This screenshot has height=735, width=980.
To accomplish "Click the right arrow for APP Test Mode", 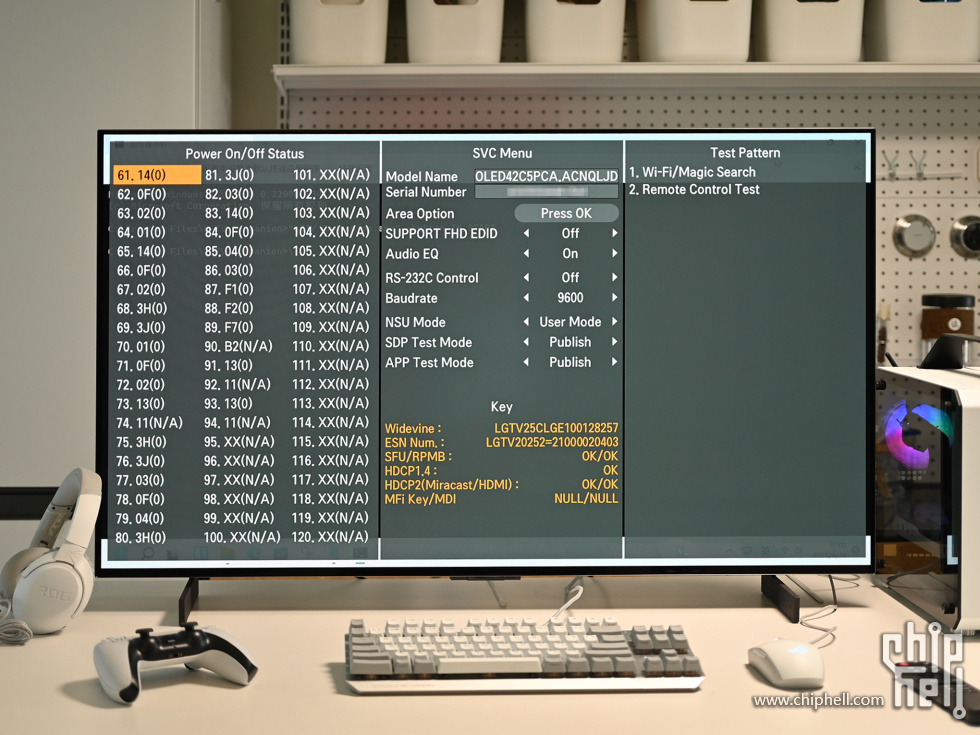I will 615,362.
